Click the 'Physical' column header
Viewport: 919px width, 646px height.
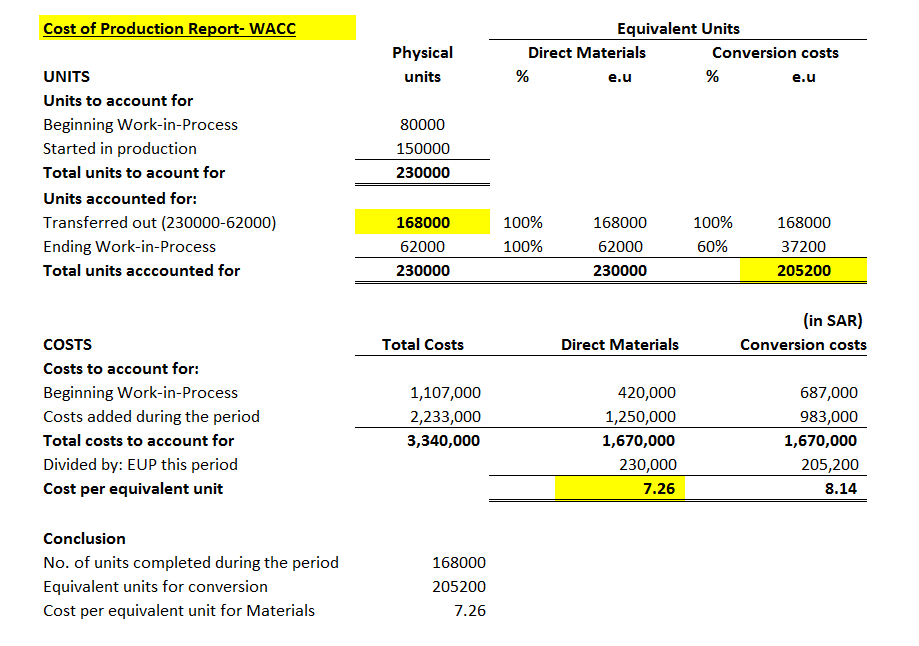(422, 53)
